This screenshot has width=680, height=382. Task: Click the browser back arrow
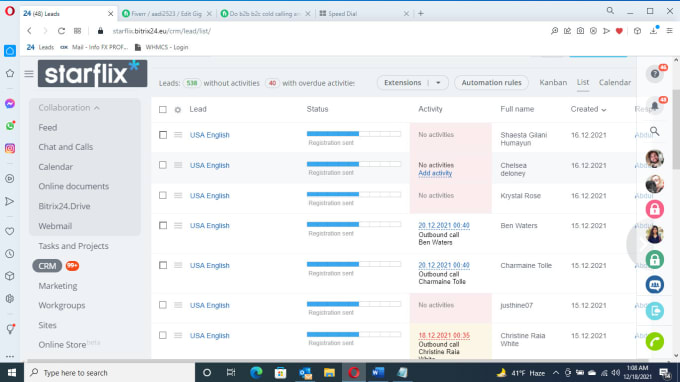tap(29, 31)
